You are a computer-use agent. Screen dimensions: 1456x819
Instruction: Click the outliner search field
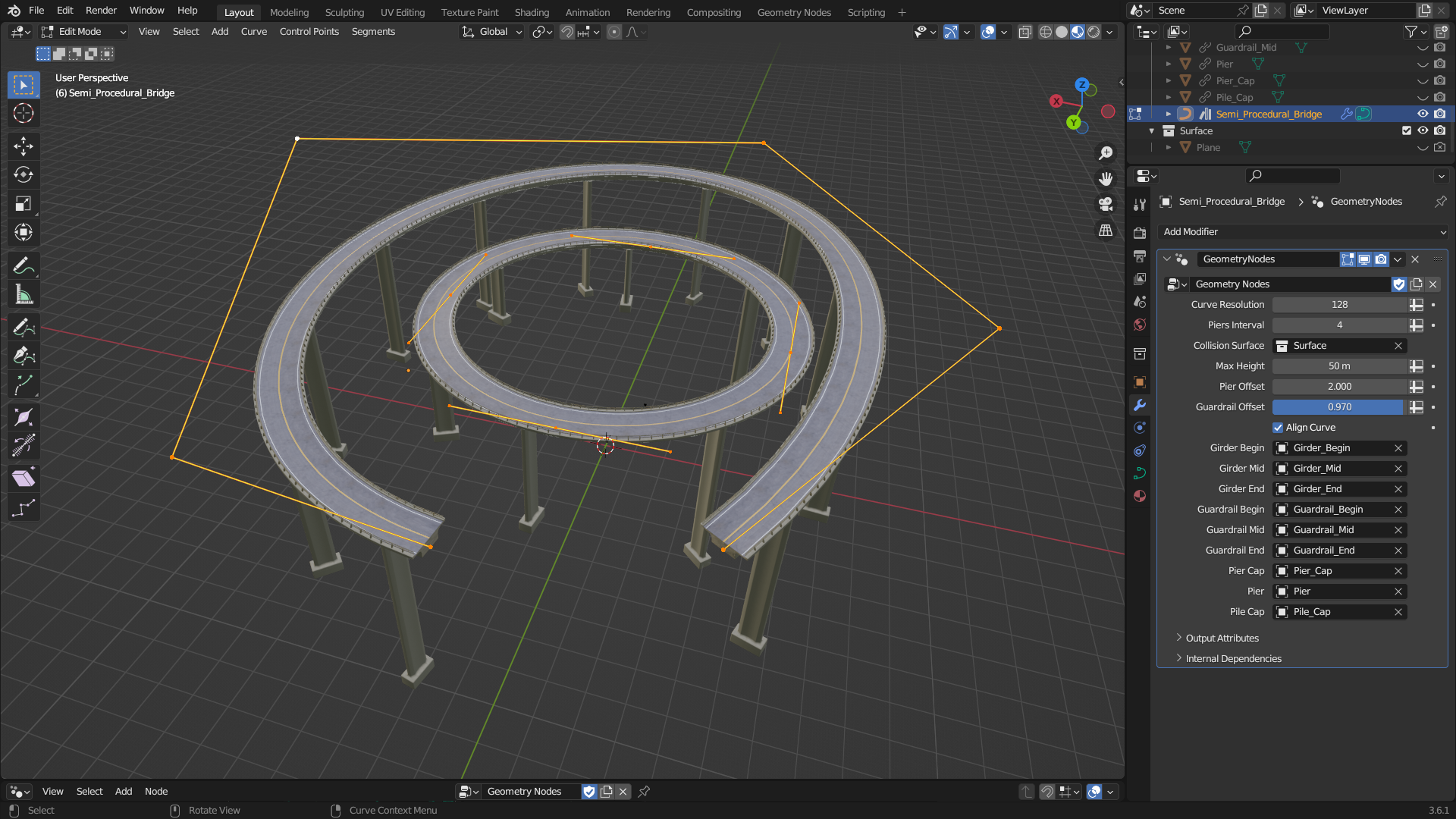coord(1282,32)
